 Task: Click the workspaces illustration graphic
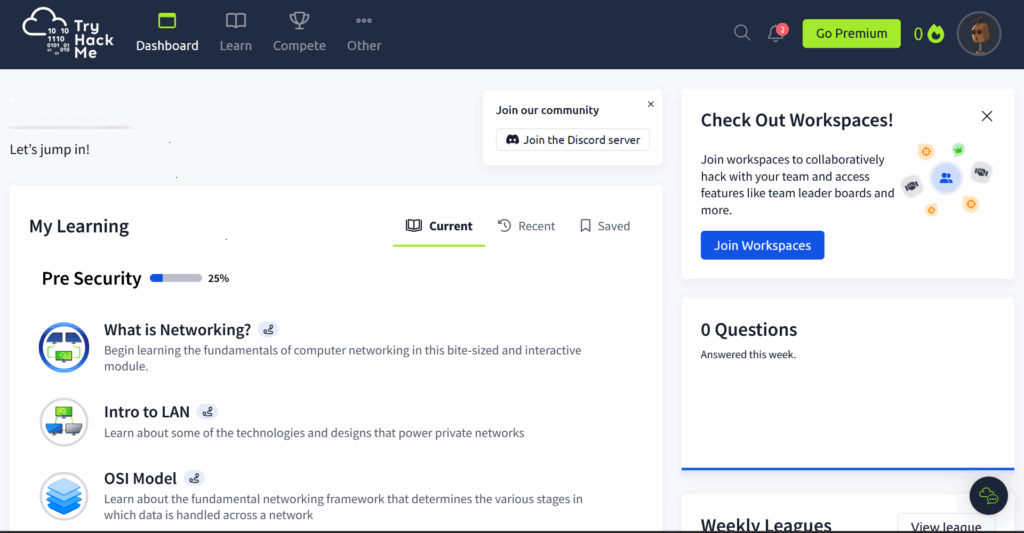click(x=947, y=179)
